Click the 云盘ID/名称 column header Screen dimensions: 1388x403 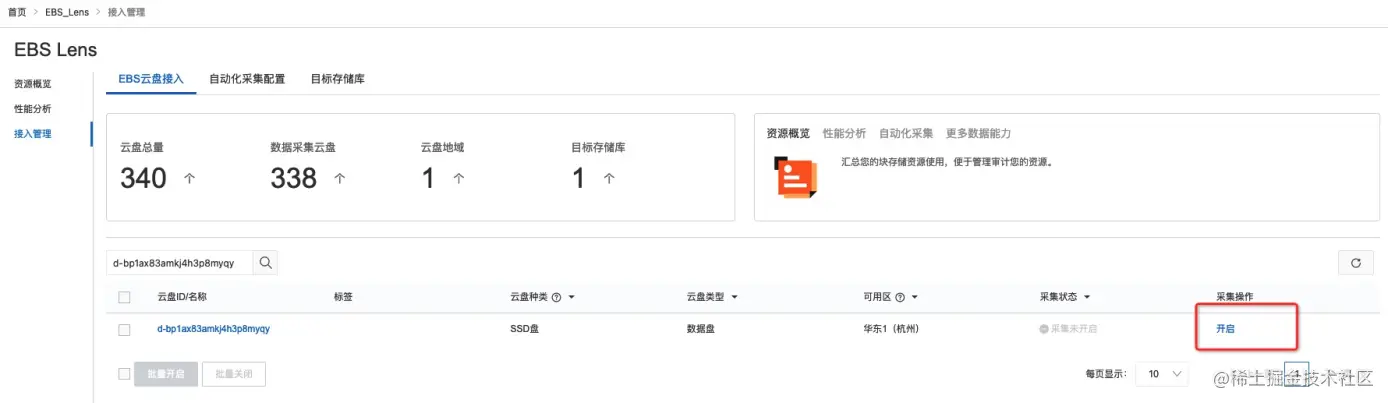tap(182, 297)
